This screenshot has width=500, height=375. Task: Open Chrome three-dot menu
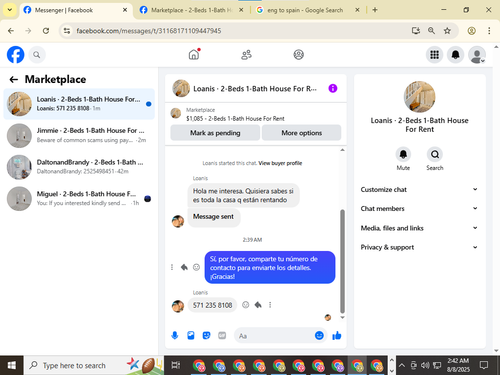coord(489,31)
